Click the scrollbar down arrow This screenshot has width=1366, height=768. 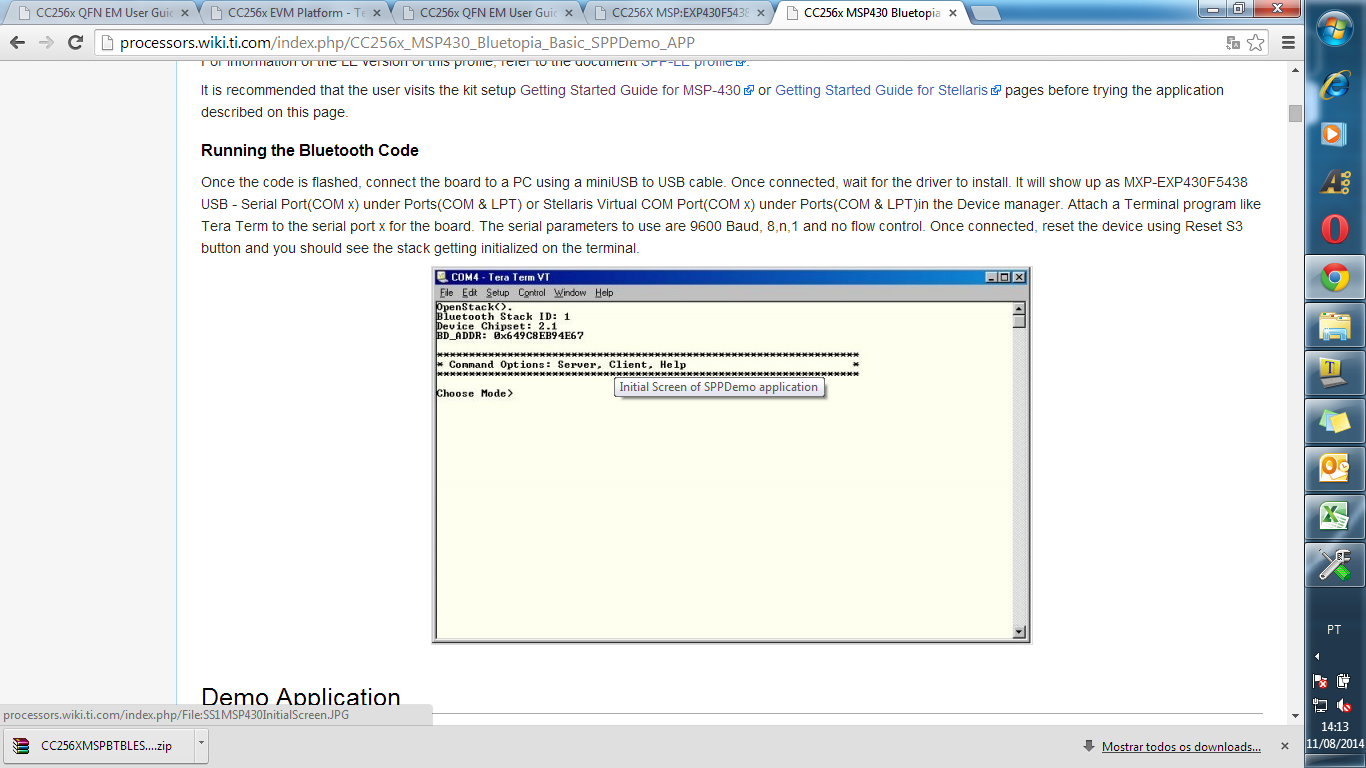pyautogui.click(x=1295, y=715)
